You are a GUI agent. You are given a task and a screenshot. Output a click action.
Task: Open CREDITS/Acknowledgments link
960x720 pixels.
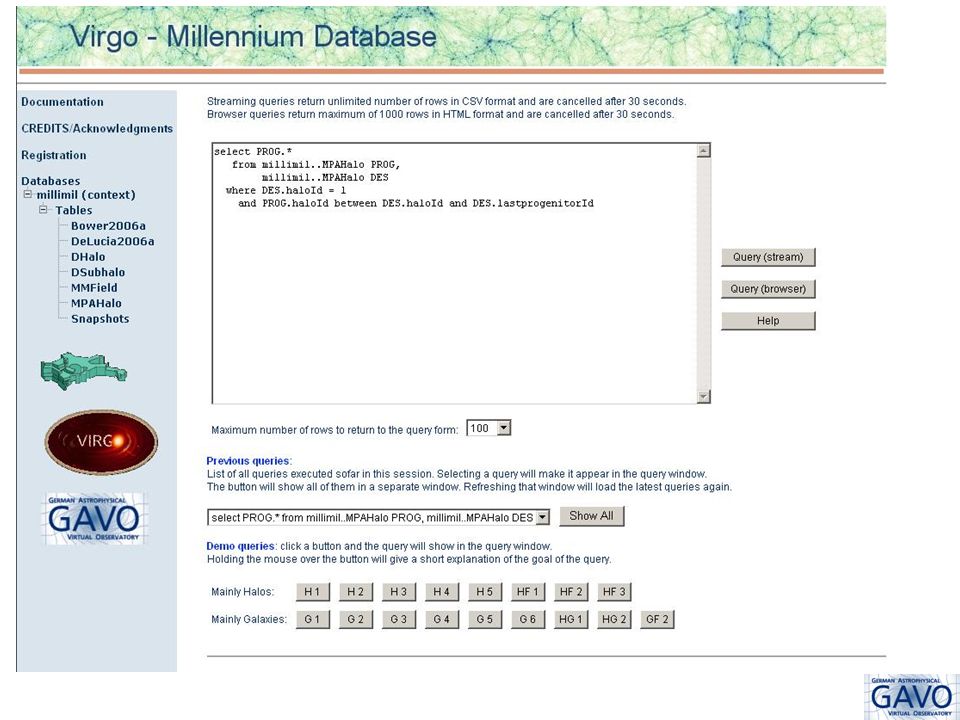[x=97, y=129]
